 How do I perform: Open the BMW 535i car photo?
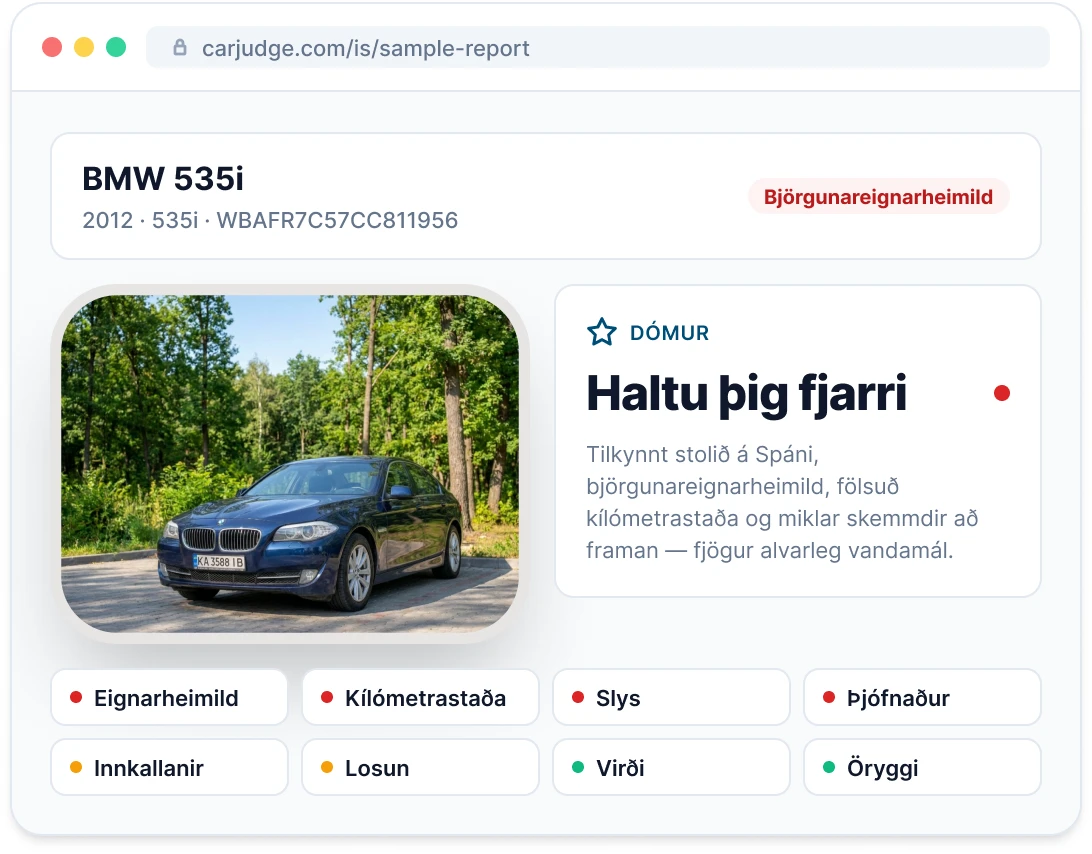point(290,464)
